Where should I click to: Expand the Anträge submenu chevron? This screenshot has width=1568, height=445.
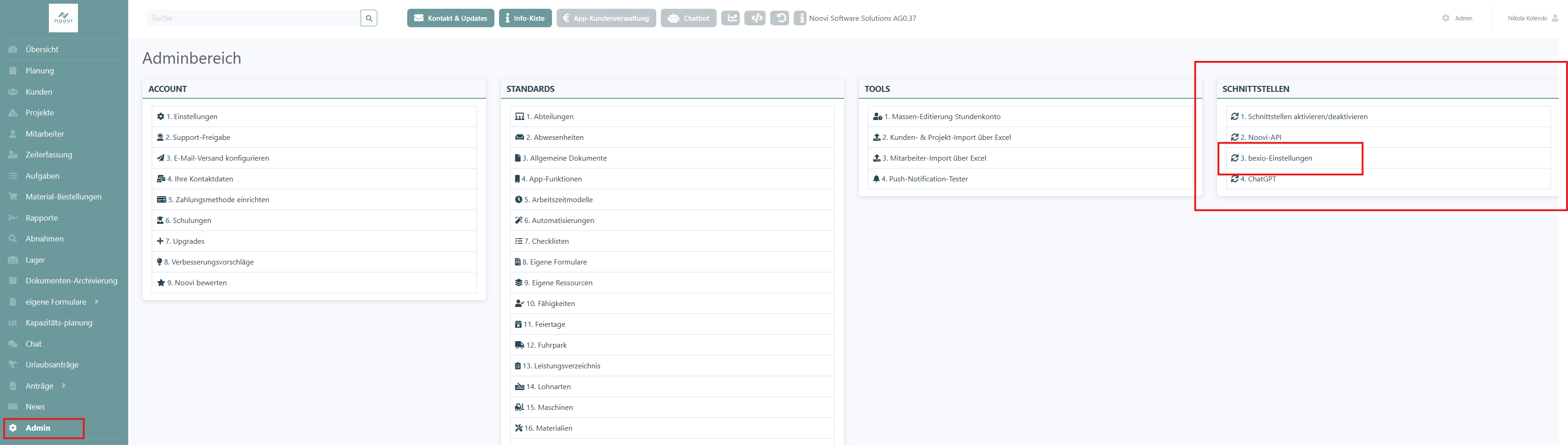click(x=63, y=386)
